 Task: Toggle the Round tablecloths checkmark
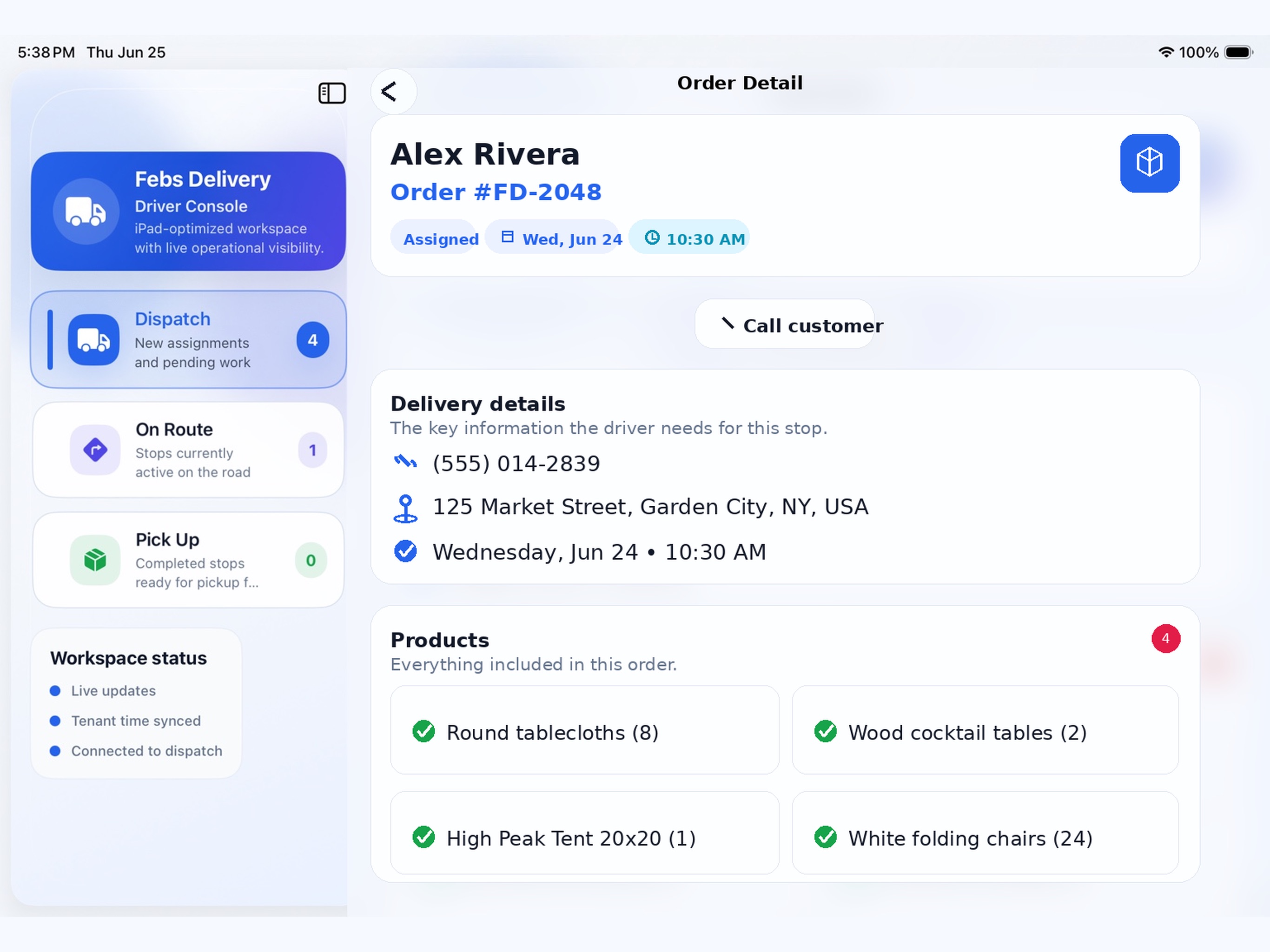click(x=423, y=732)
